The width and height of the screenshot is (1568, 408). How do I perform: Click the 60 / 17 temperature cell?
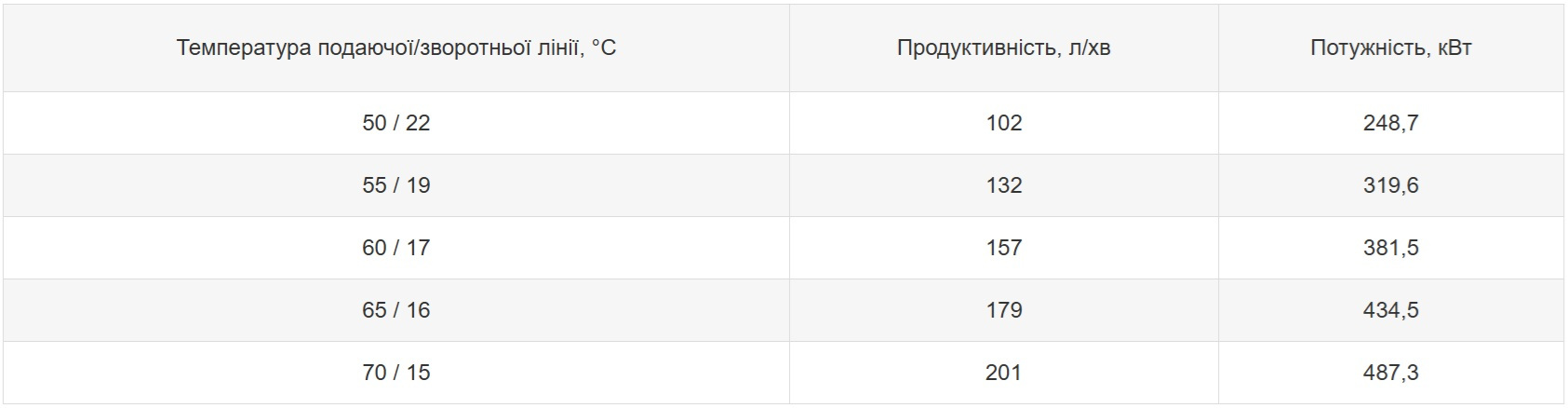(396, 248)
